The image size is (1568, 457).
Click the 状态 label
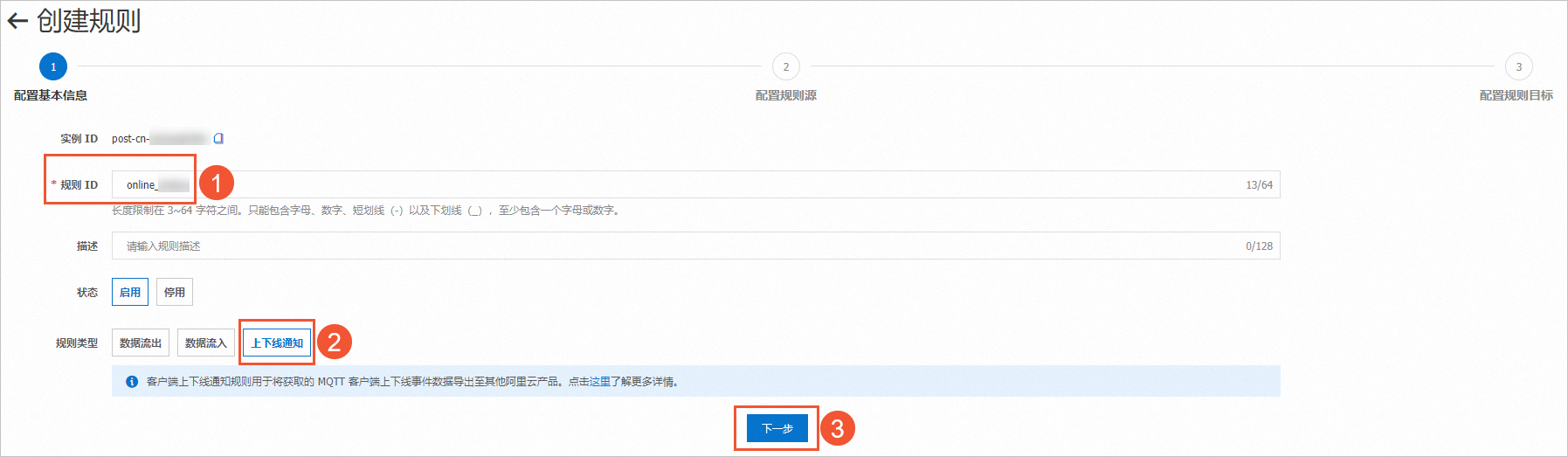(x=87, y=292)
